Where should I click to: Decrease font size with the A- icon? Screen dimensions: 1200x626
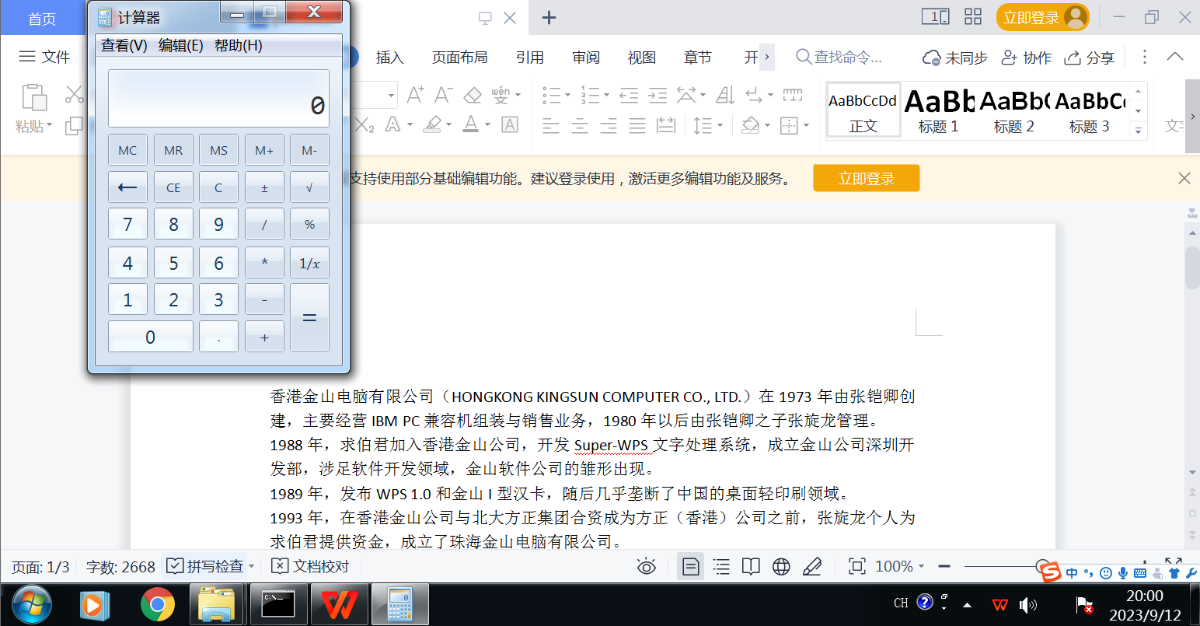[x=443, y=95]
